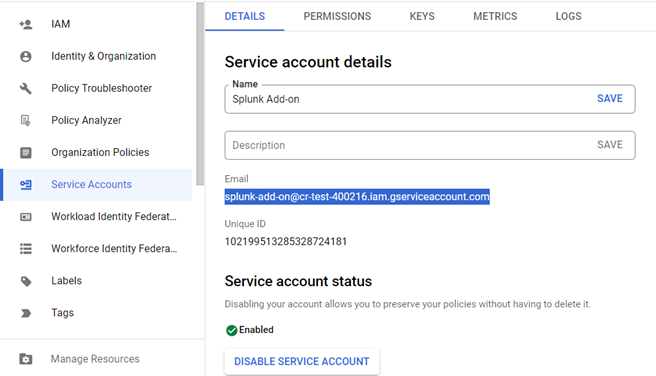Click DISABLE SERVICE ACCOUNT button
The image size is (656, 376).
coord(302,361)
